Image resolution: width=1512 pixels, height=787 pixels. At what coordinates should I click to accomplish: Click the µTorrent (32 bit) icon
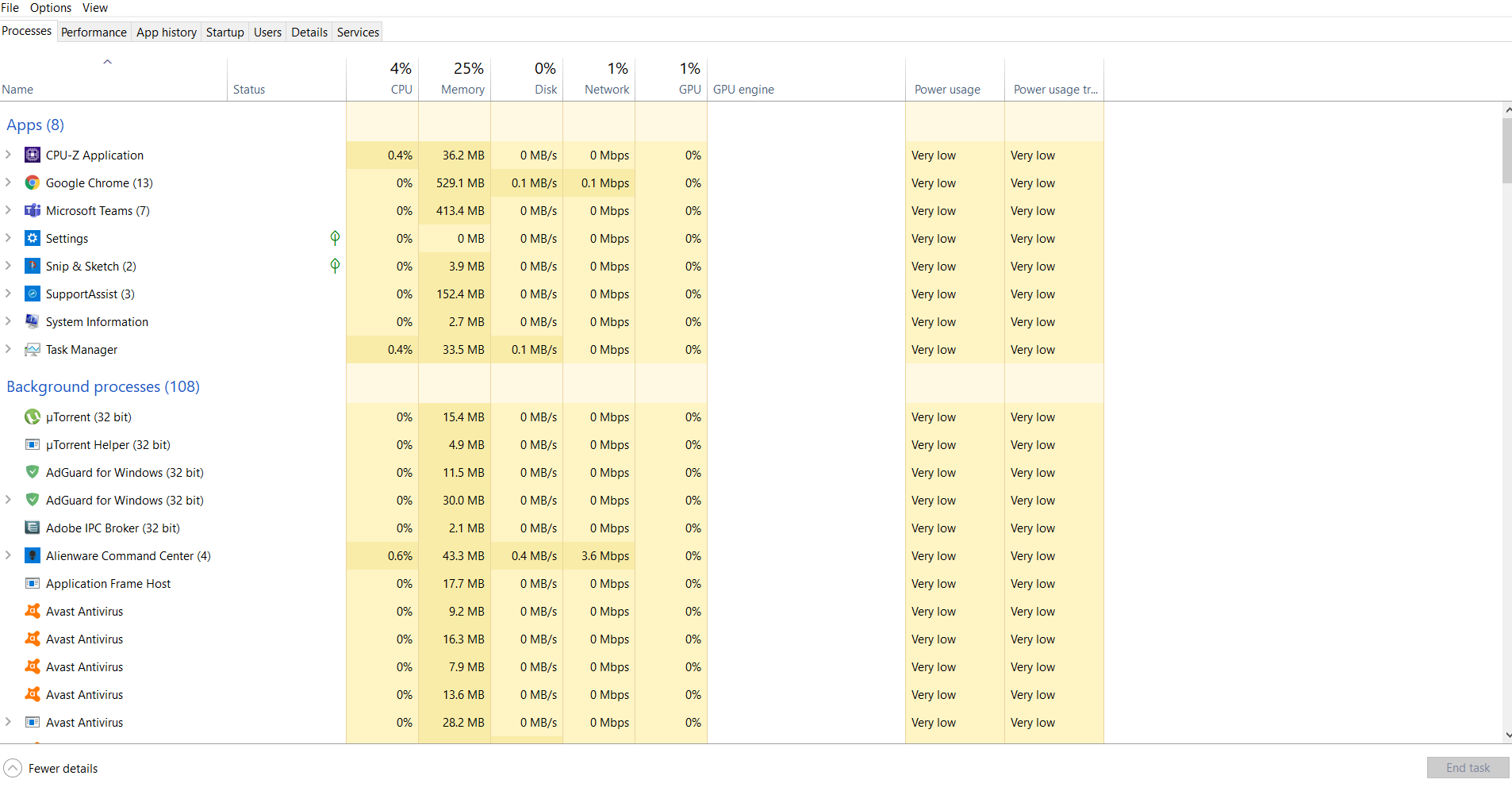(x=33, y=417)
